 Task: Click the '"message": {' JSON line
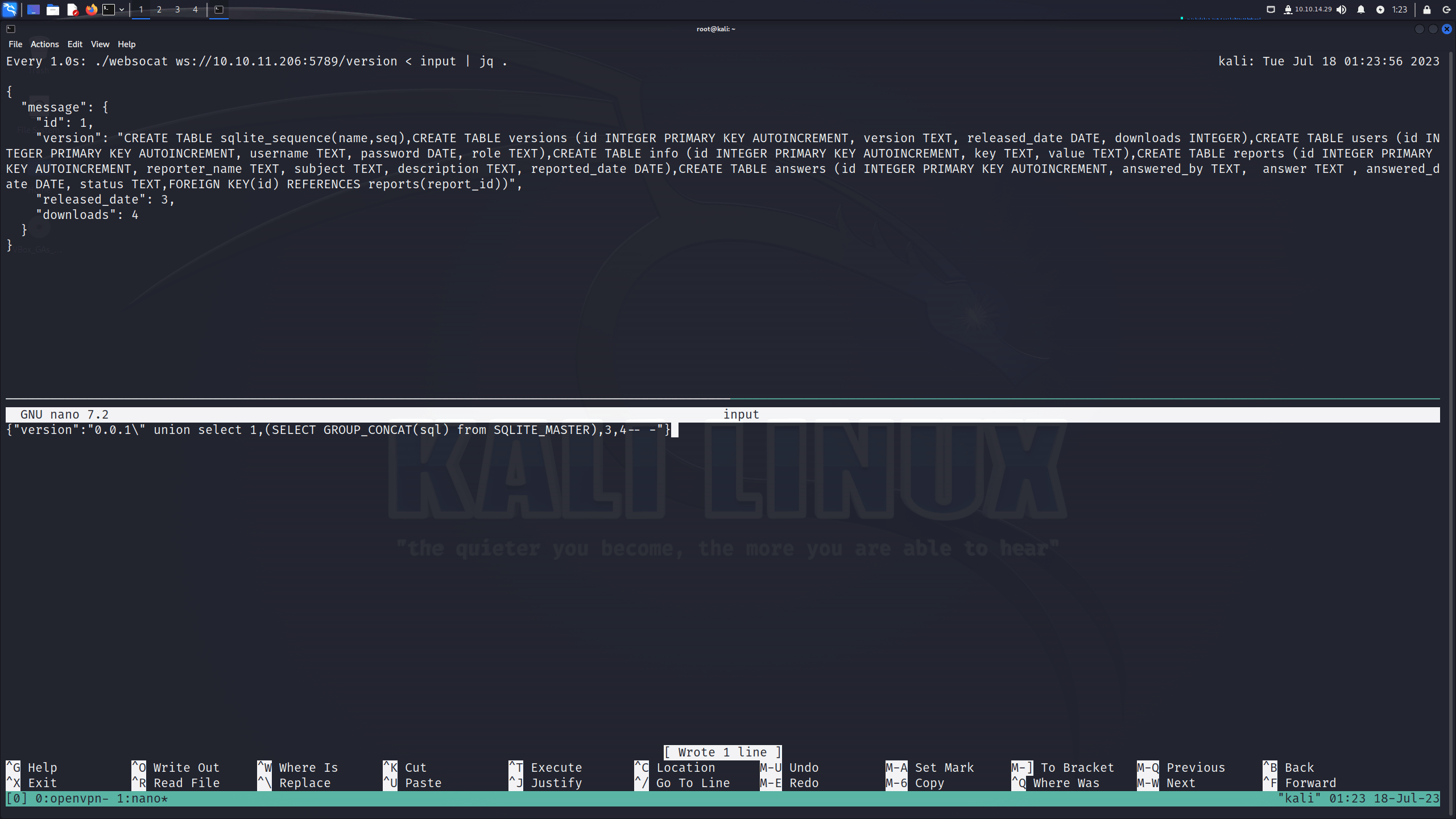(x=65, y=107)
